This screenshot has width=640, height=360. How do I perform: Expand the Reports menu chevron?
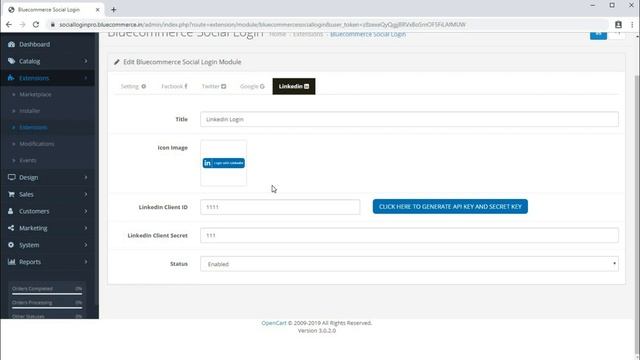[86, 262]
